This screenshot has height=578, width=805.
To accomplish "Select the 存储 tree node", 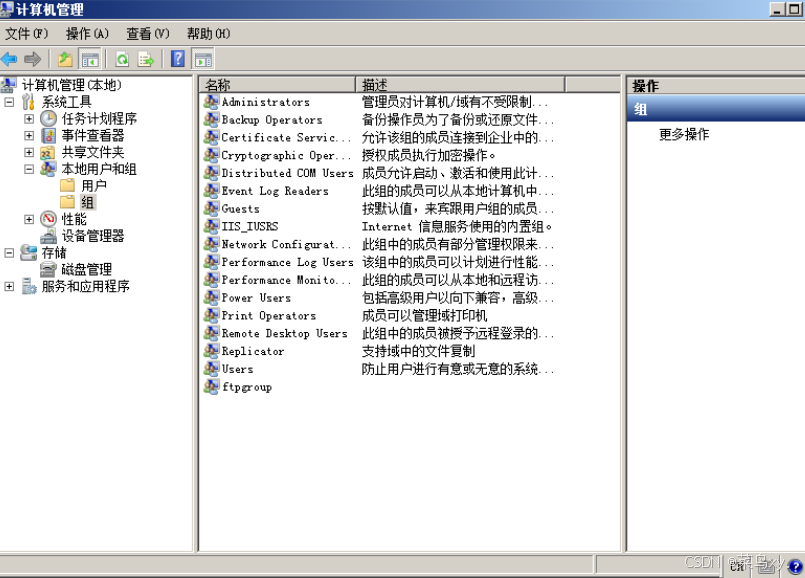I will [54, 253].
